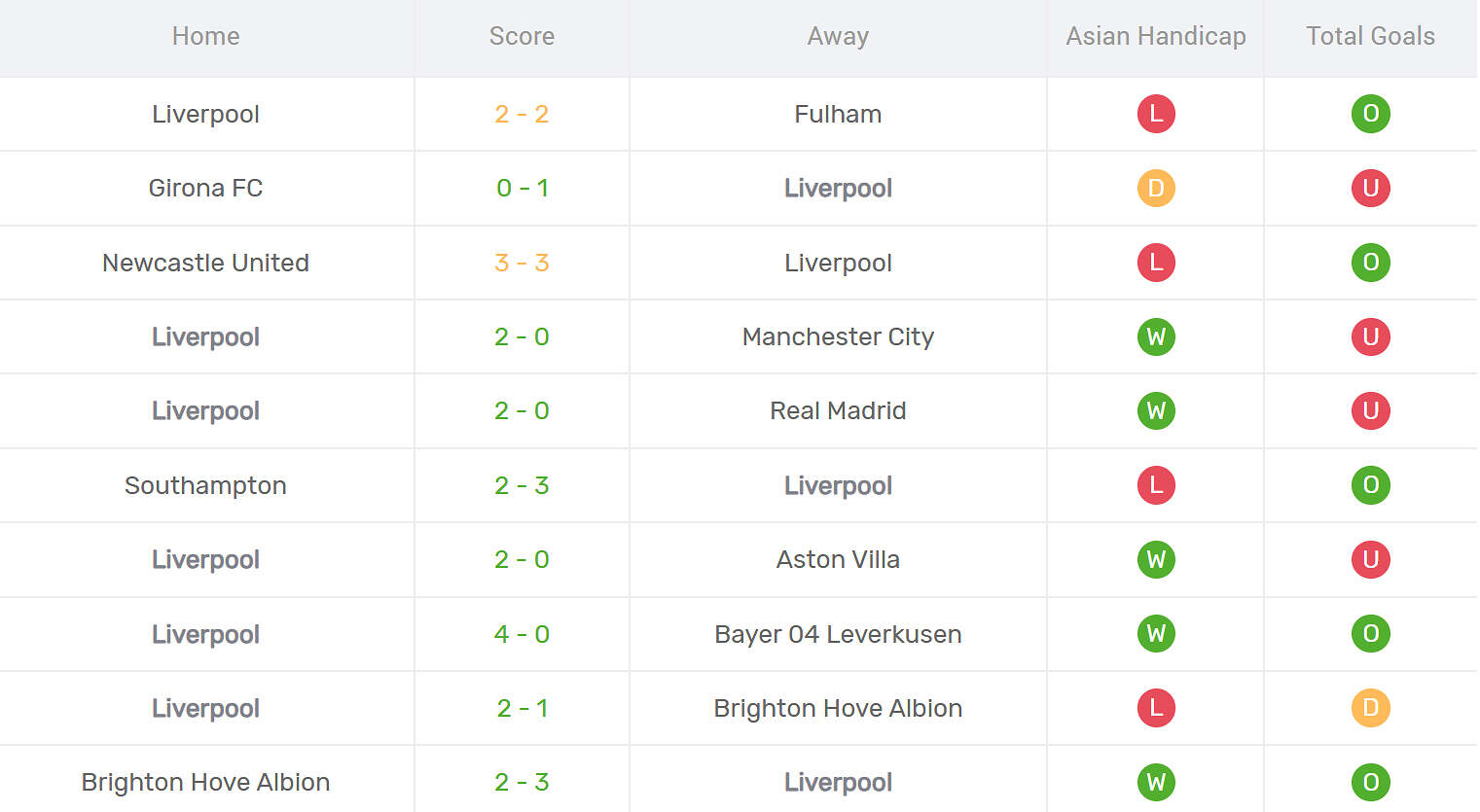Click the orange D total goals badge on Brighton home match
This screenshot has height=812, width=1480.
(x=1371, y=708)
